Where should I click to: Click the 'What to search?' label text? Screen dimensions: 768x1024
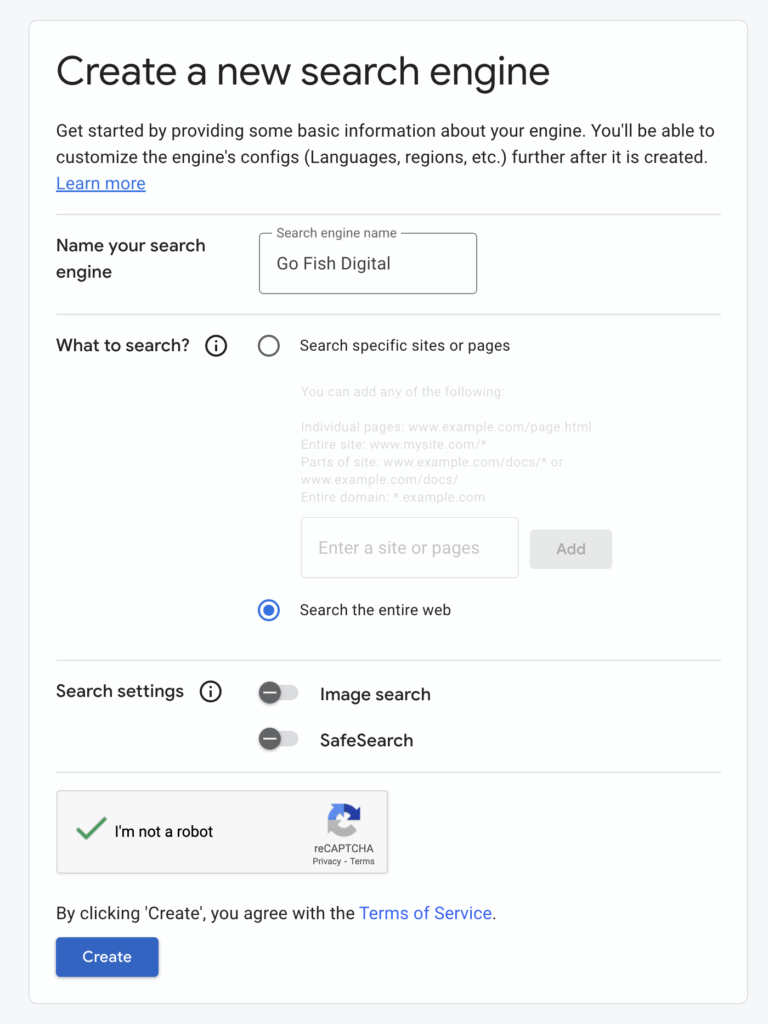(122, 346)
